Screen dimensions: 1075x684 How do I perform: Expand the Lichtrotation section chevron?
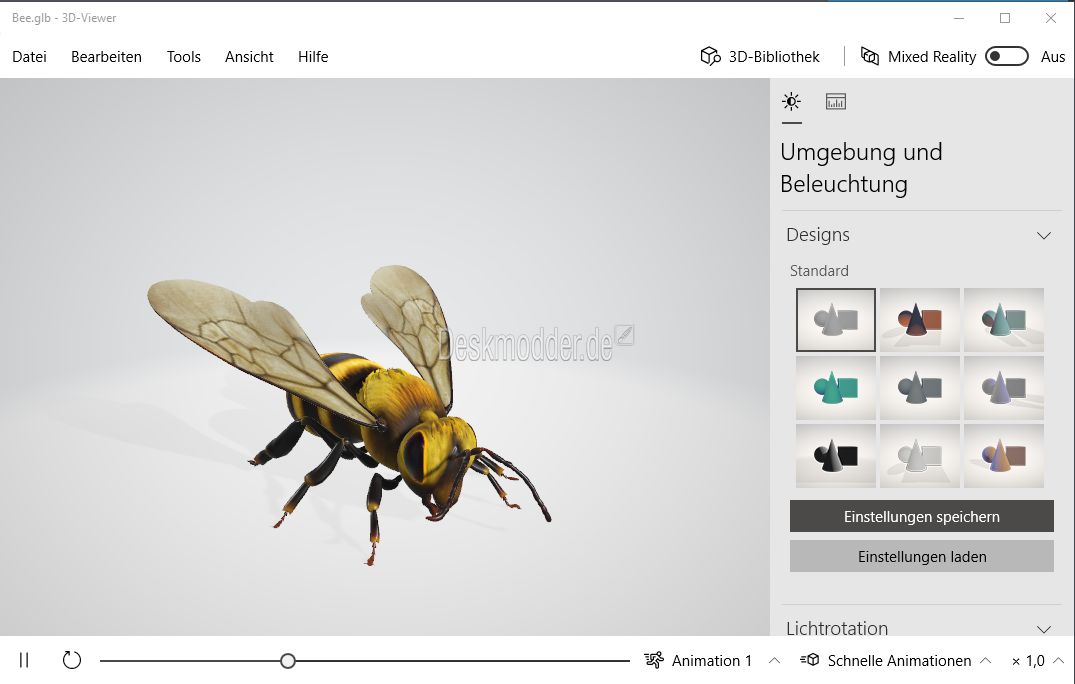tap(1043, 629)
